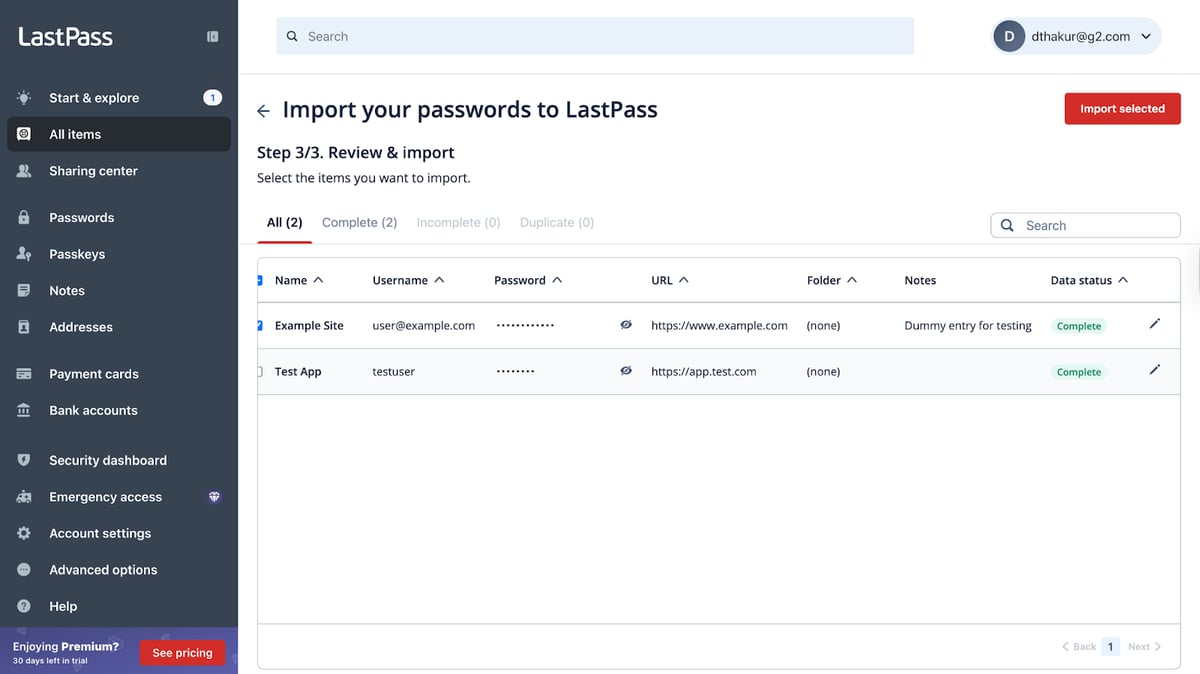Reveal the Example Site password with eye icon
The height and width of the screenshot is (674, 1200).
626,325
